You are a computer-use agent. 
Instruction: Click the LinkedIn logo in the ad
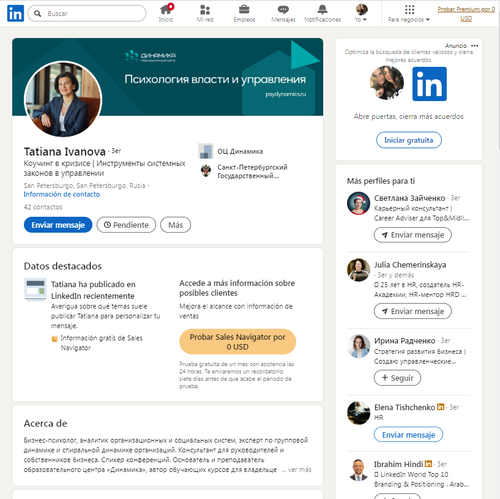pyautogui.click(x=429, y=84)
